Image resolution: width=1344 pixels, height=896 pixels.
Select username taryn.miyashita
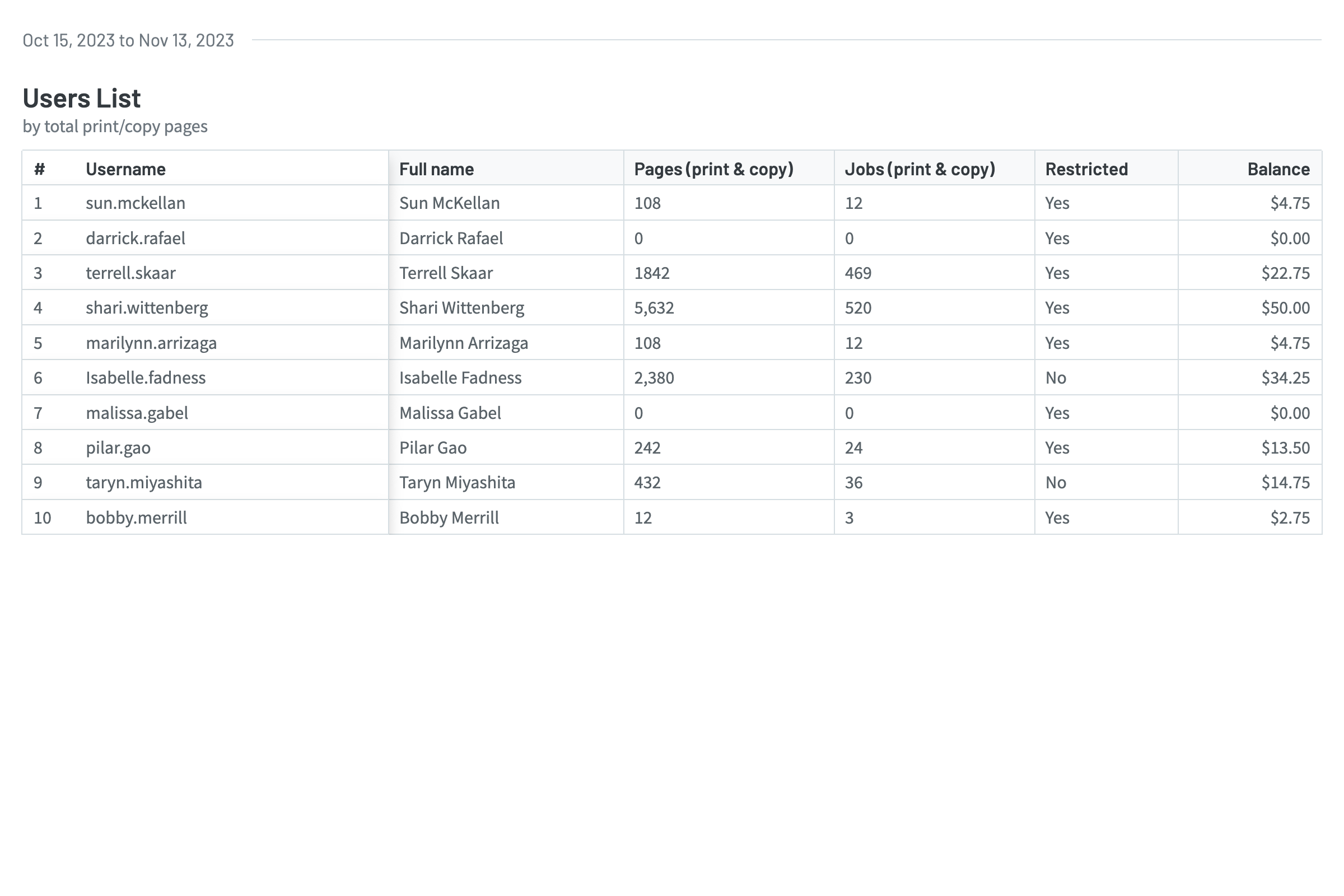pyautogui.click(x=144, y=483)
